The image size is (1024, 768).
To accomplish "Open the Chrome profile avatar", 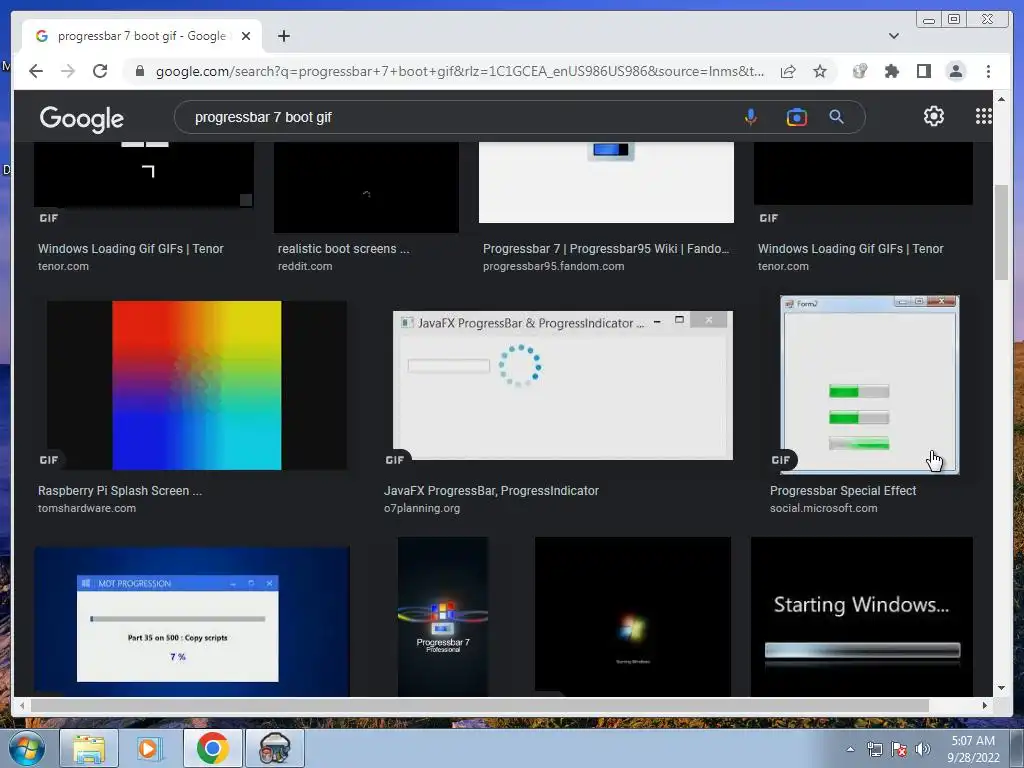I will tap(956, 71).
